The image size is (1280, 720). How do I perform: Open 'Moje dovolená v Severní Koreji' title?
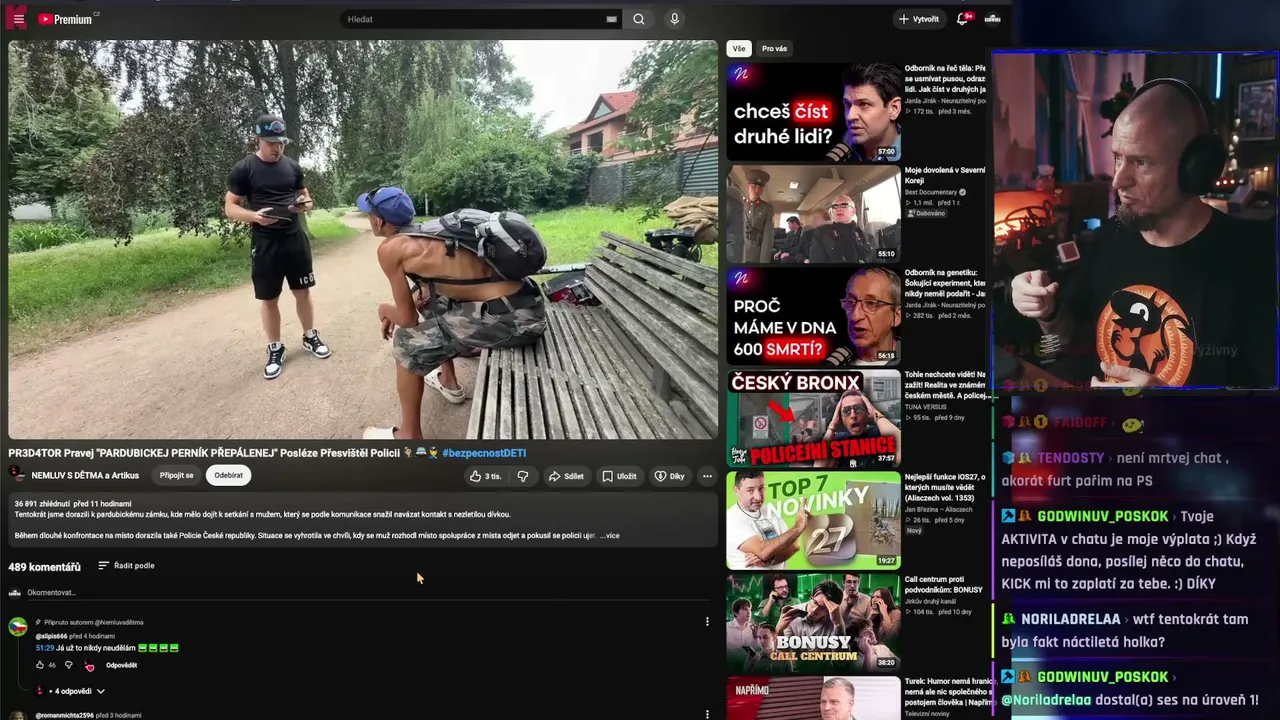coord(945,176)
